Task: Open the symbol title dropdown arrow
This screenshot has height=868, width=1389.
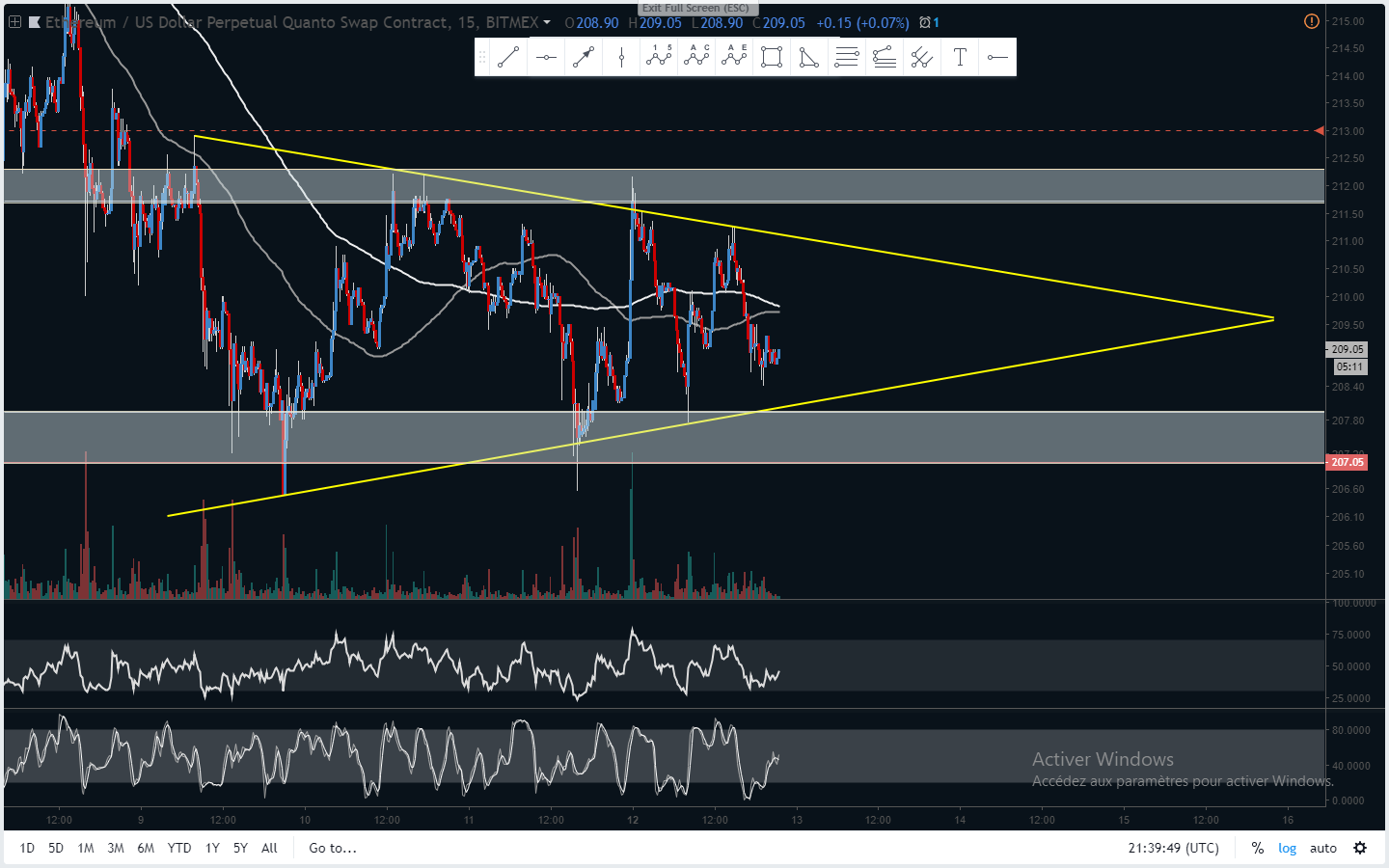Action: (547, 22)
